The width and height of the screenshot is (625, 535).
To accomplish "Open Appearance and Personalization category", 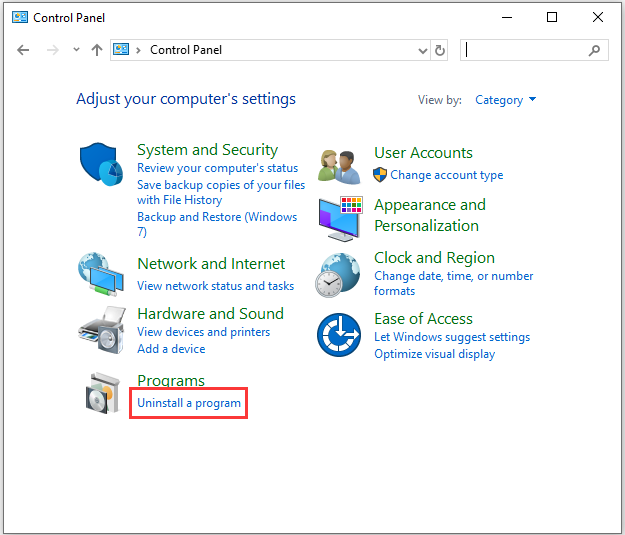I will click(x=430, y=215).
